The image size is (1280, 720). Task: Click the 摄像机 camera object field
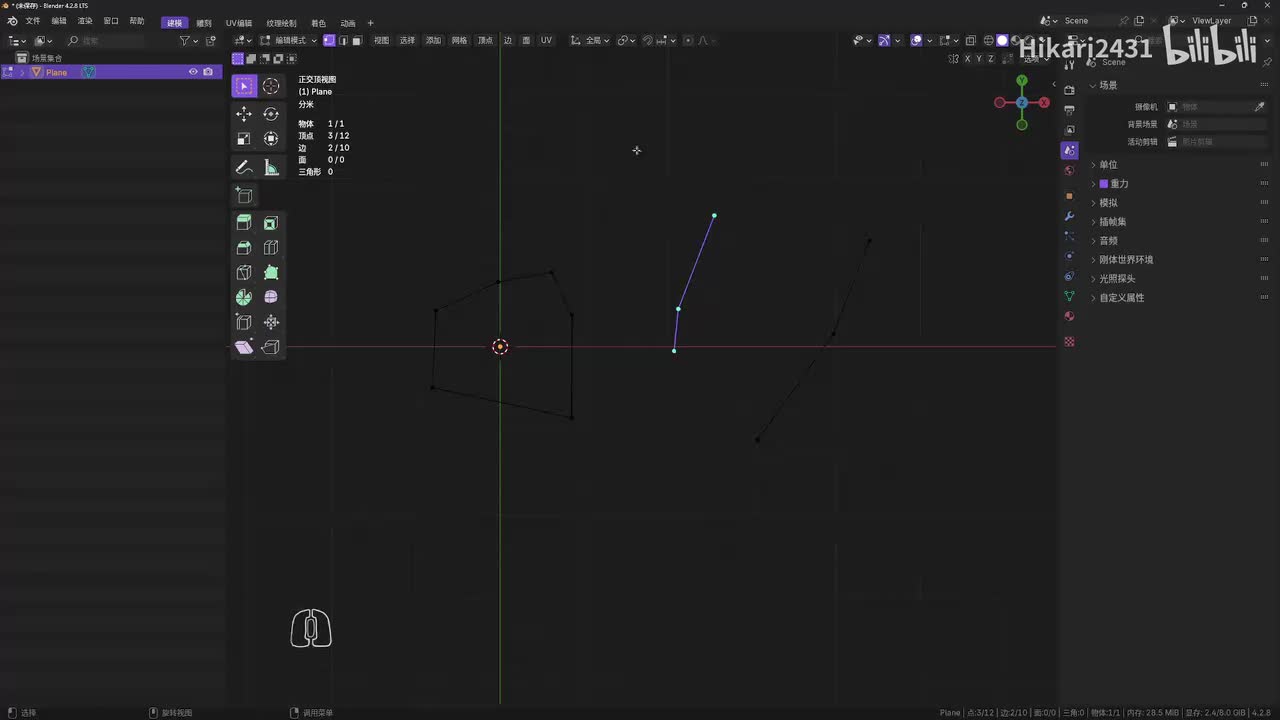[1216, 107]
